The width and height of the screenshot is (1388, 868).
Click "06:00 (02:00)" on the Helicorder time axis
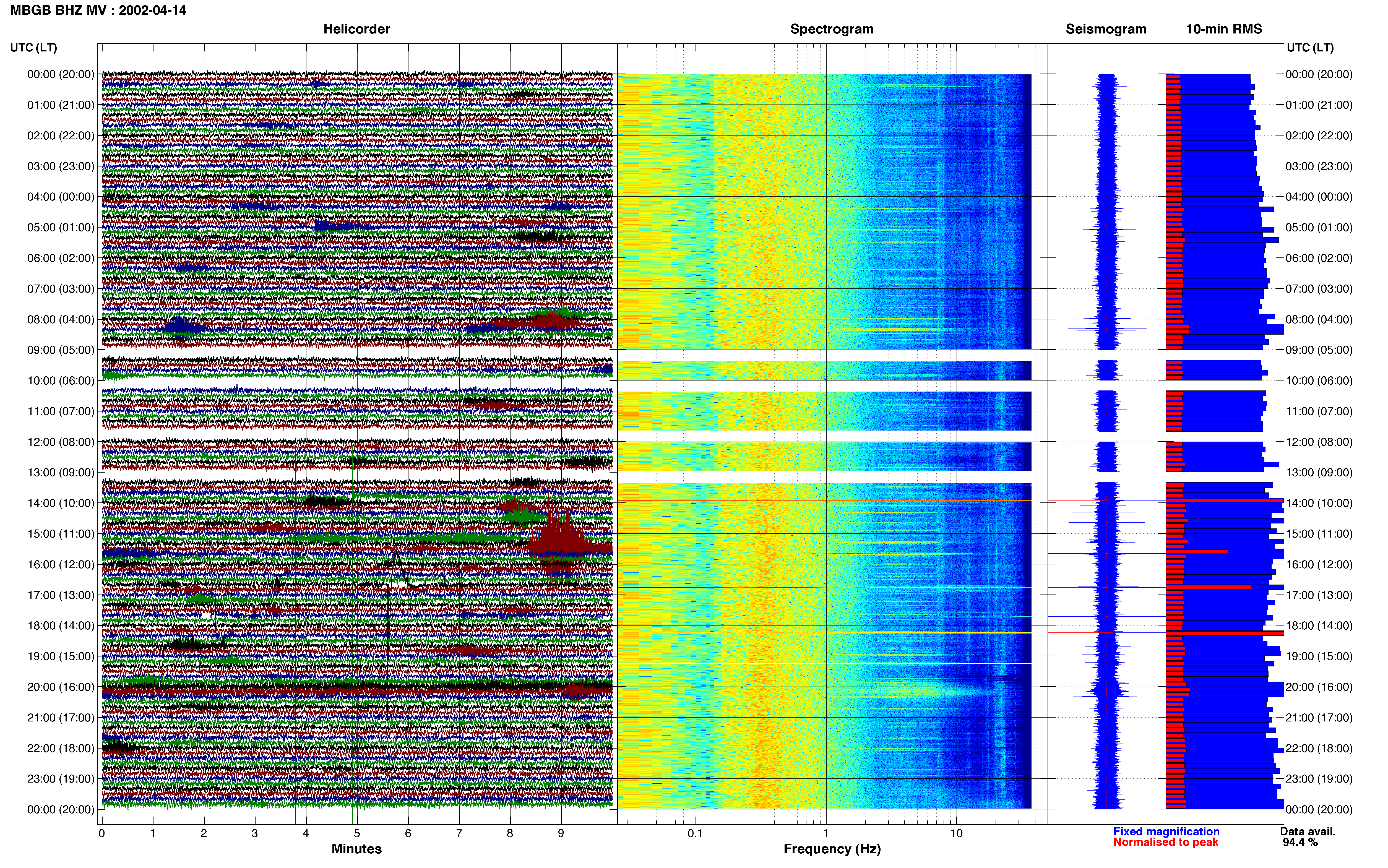coord(61,258)
